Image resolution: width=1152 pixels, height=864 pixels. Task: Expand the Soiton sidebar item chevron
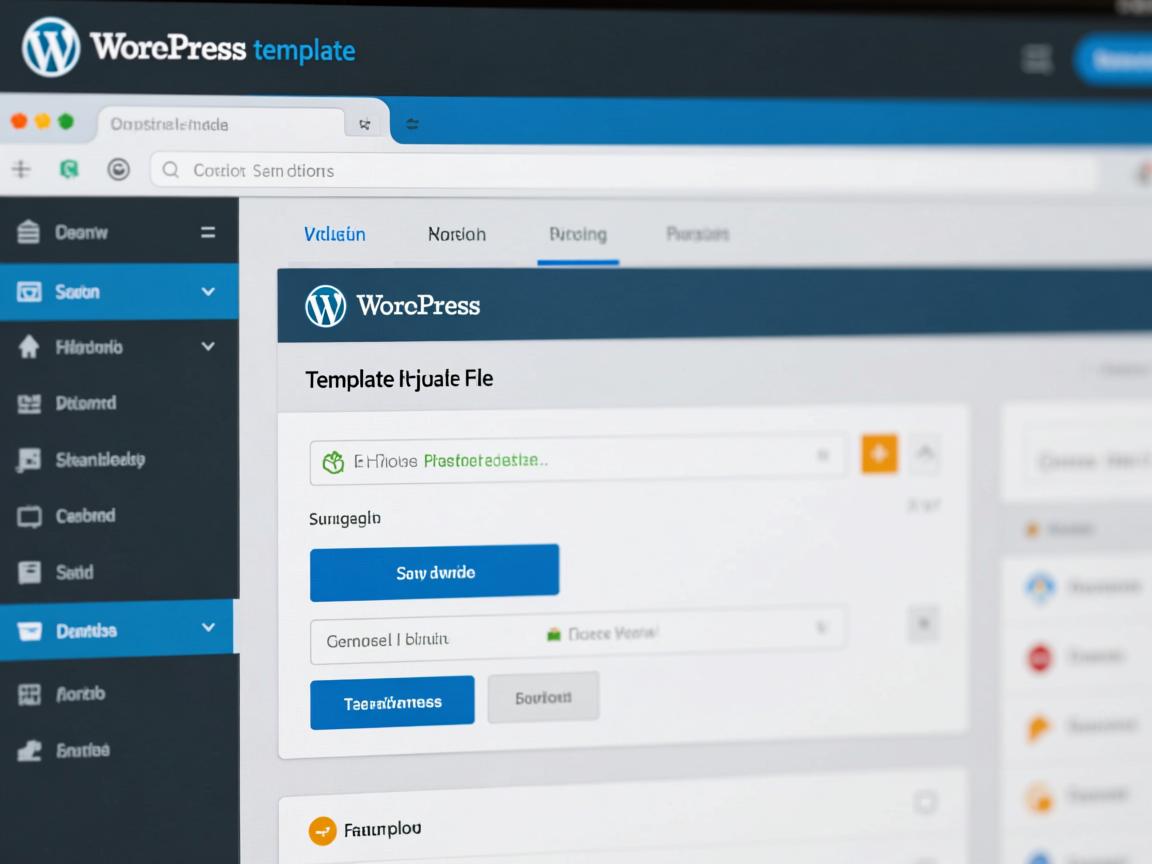208,292
